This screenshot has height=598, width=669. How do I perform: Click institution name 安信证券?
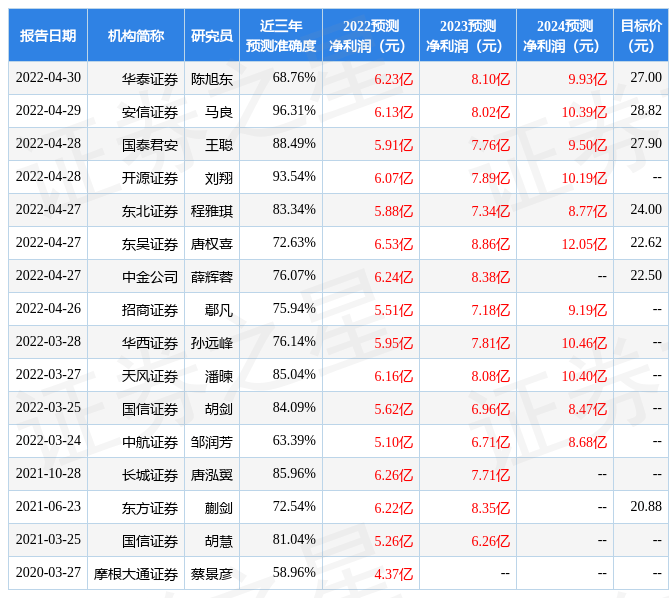coord(150,112)
